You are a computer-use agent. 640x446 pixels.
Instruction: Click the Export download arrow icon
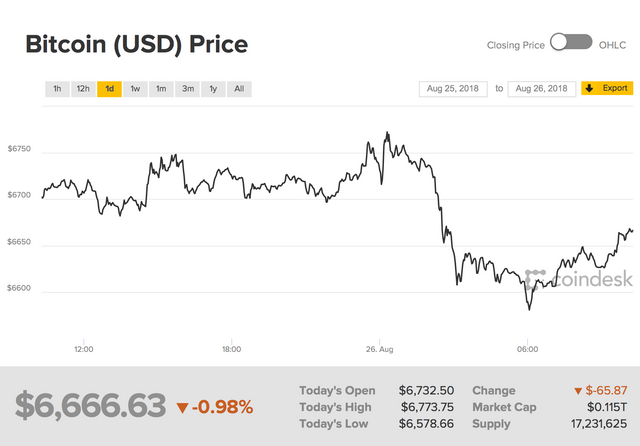[x=589, y=88]
